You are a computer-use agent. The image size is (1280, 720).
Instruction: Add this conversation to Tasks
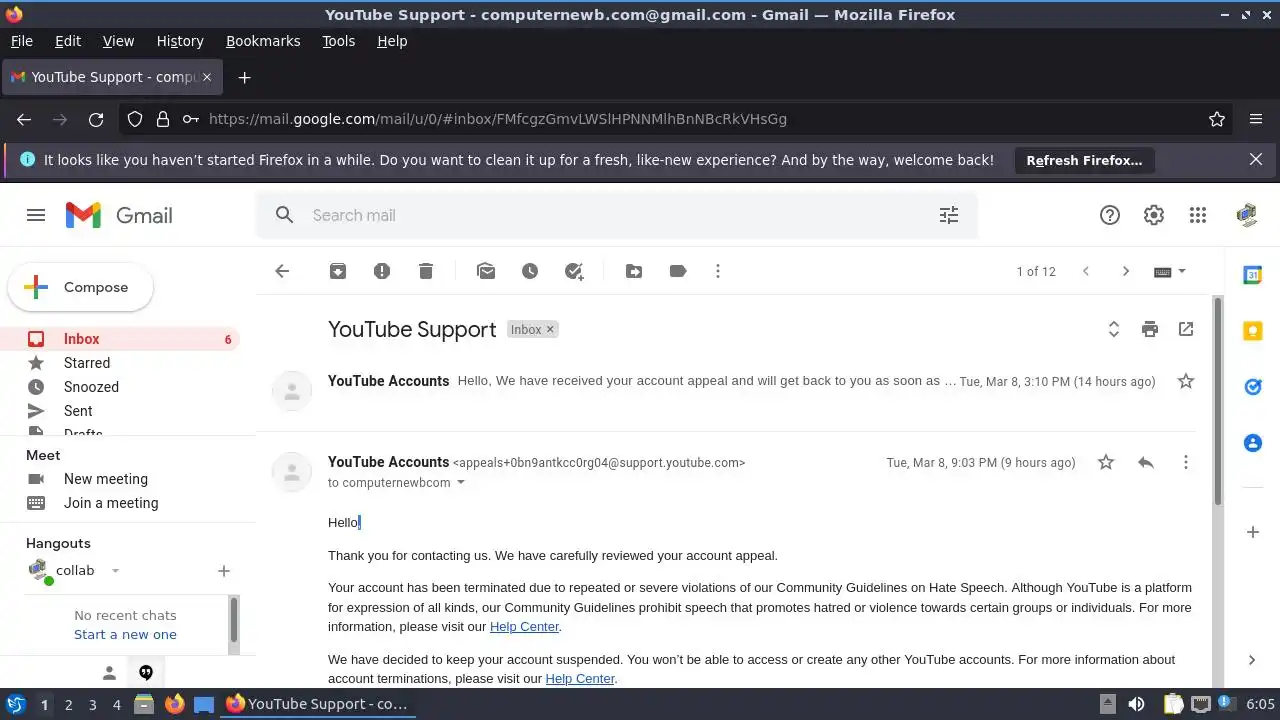point(574,271)
